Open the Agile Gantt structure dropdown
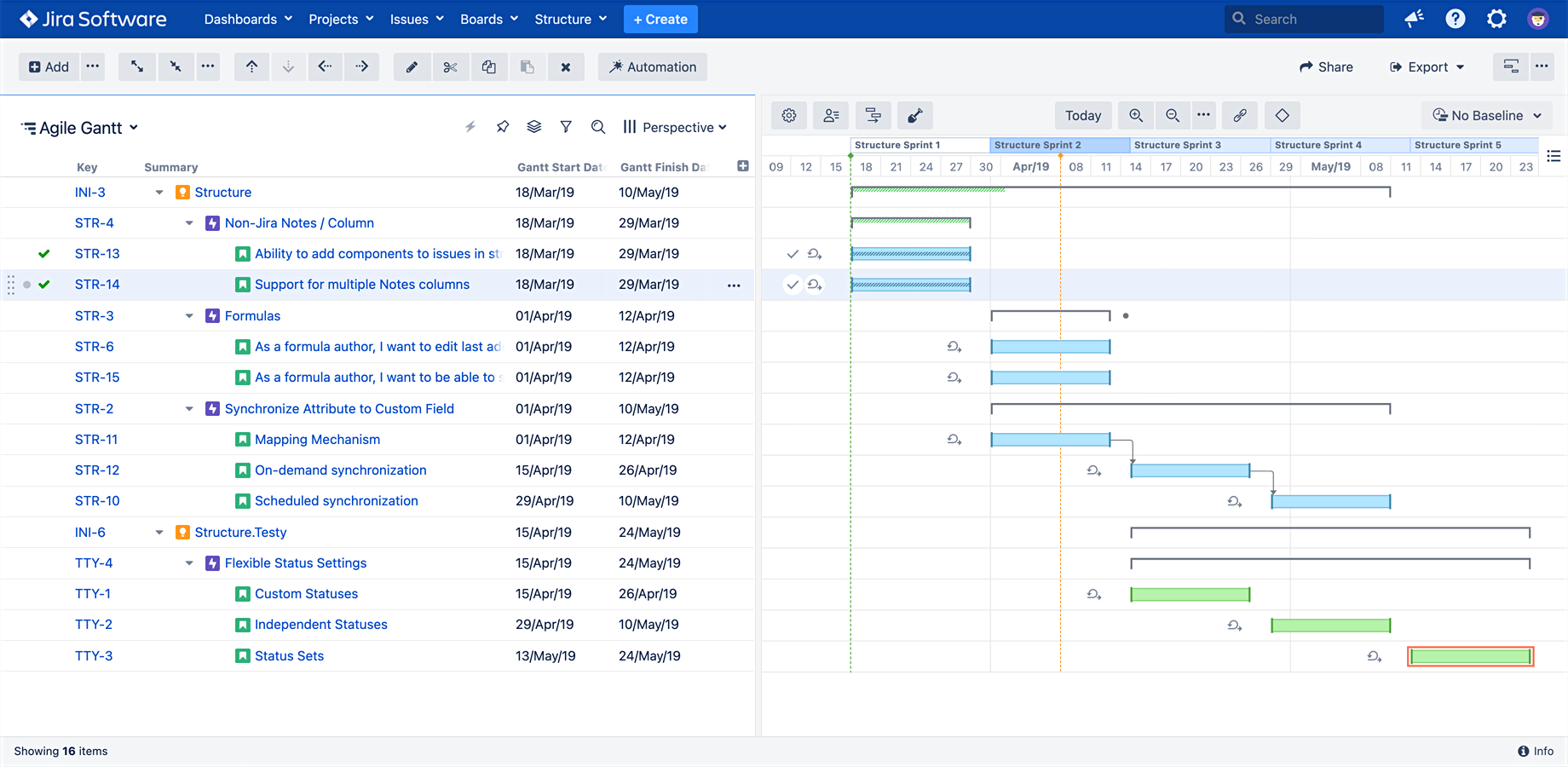The height and width of the screenshot is (767, 1568). (80, 128)
